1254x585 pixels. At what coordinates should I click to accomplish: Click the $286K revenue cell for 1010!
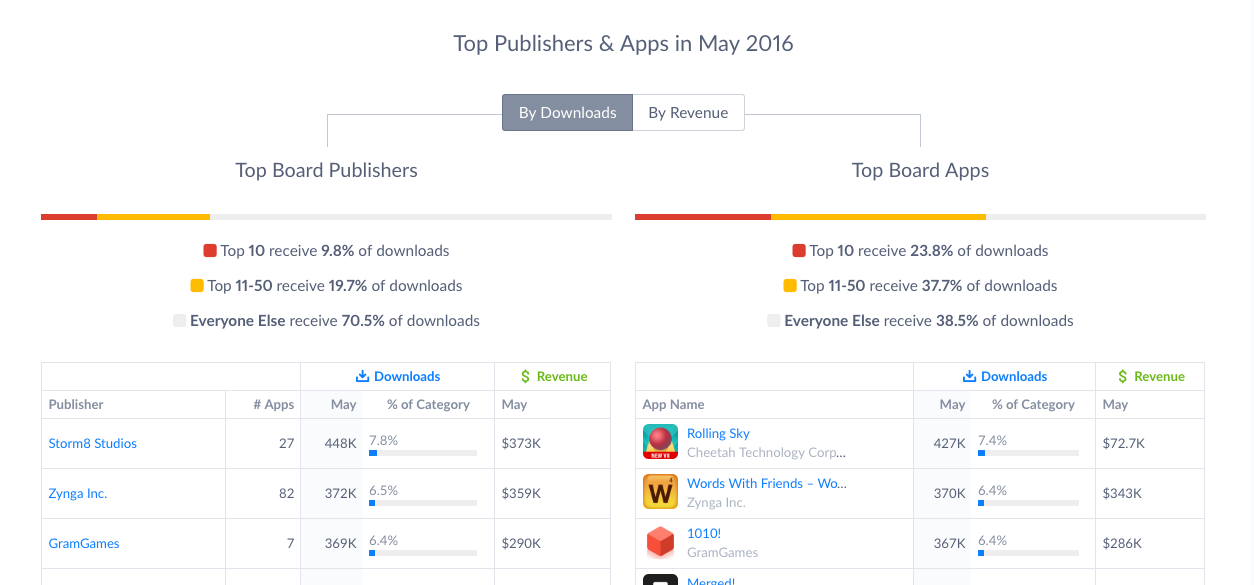(1150, 543)
